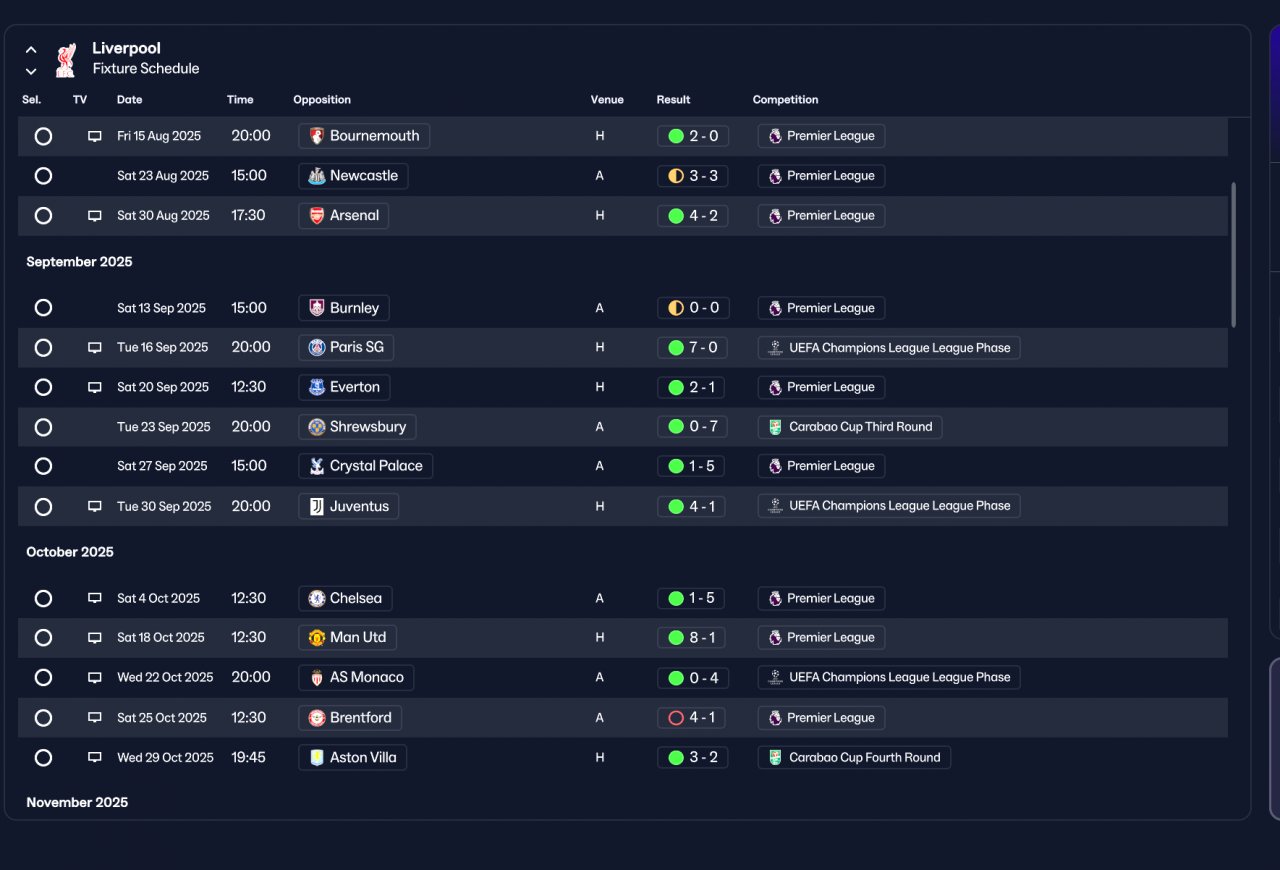Click the TV icon on the Man Utd fixture
The width and height of the screenshot is (1280, 870).
[95, 638]
